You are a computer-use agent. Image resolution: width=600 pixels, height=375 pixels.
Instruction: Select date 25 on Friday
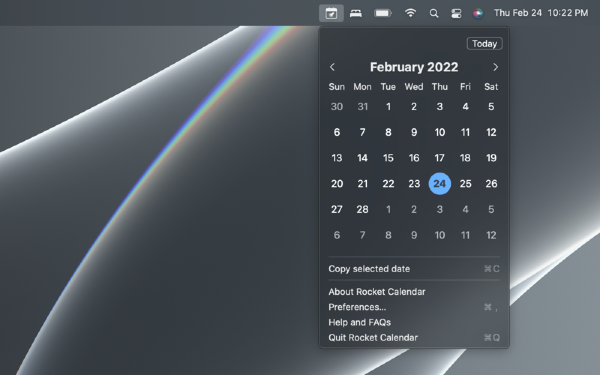[465, 184]
